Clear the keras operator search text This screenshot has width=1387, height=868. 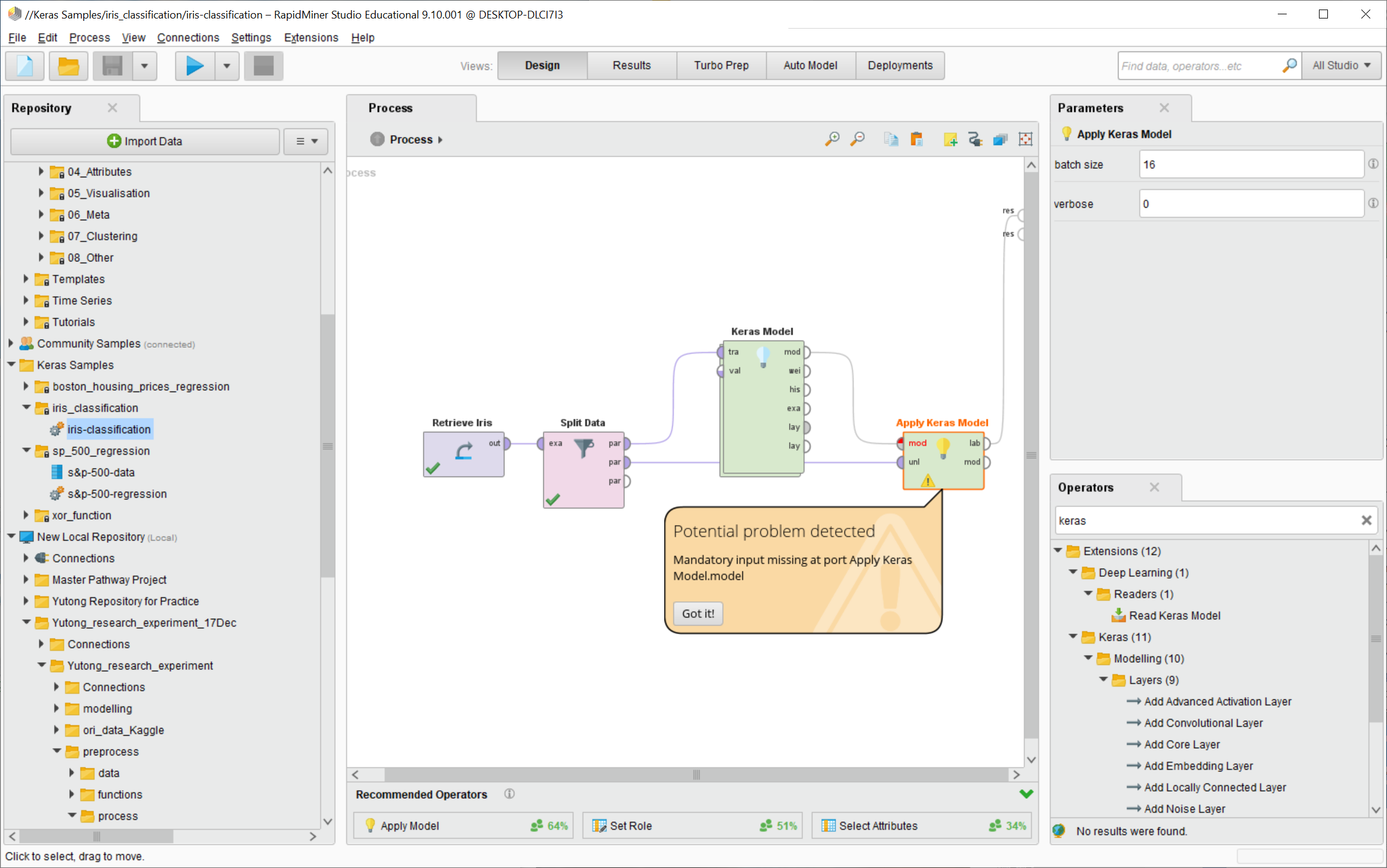coord(1366,520)
